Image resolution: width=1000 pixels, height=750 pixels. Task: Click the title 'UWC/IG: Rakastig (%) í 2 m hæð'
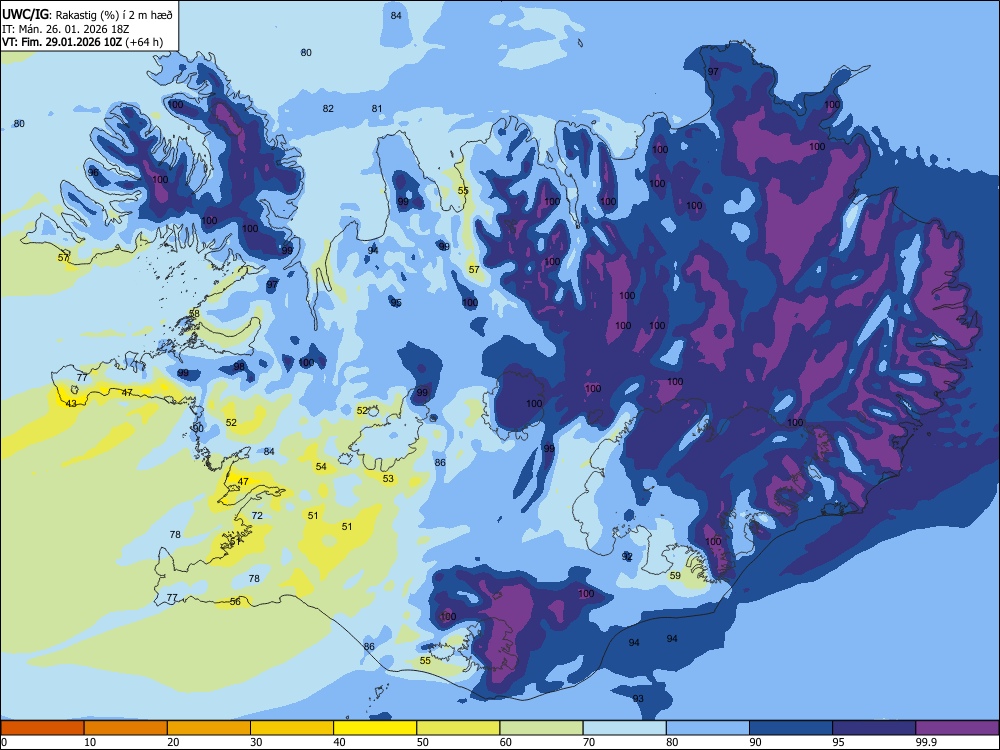[x=87, y=15]
